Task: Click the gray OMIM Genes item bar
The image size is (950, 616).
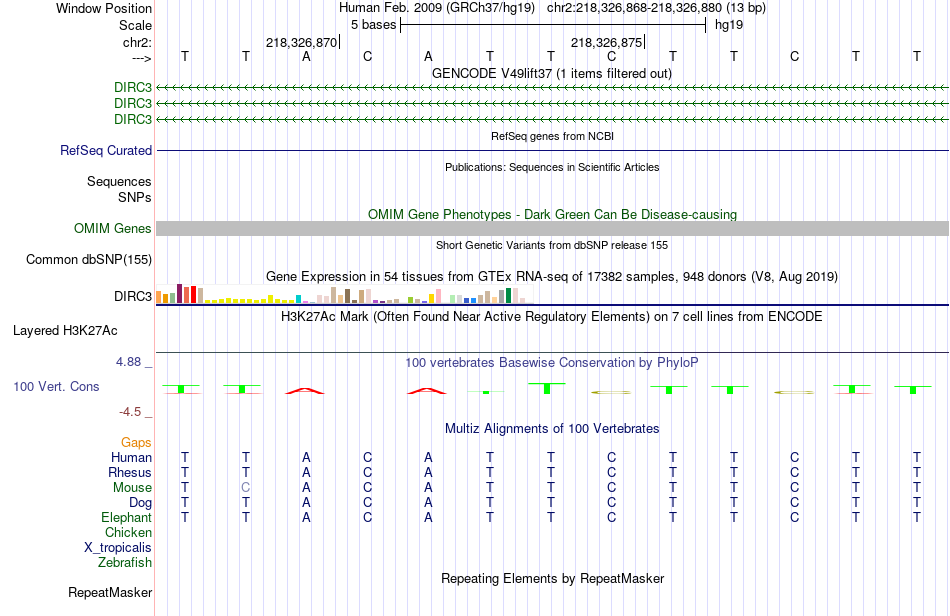Action: (x=552, y=228)
